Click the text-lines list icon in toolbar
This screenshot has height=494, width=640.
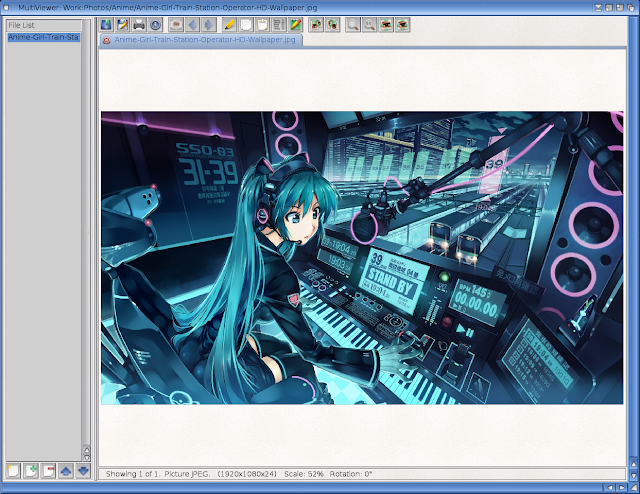tap(279, 25)
